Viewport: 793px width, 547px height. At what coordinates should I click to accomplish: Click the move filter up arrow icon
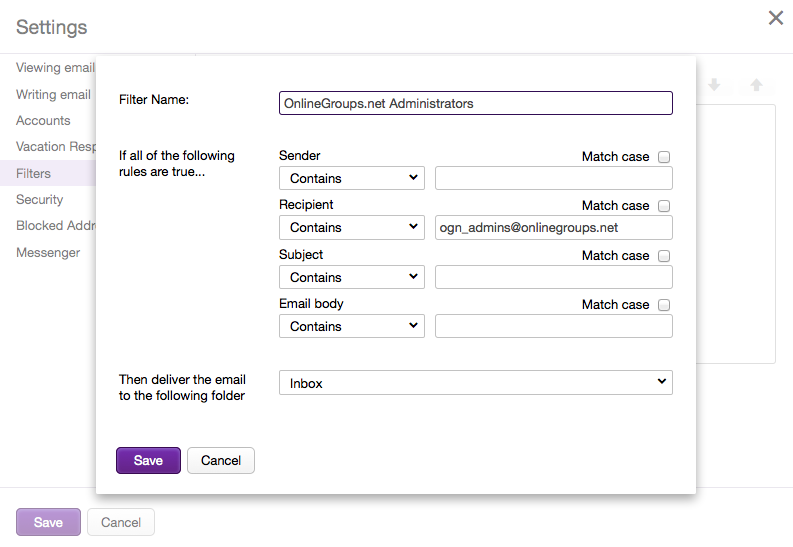(756, 86)
